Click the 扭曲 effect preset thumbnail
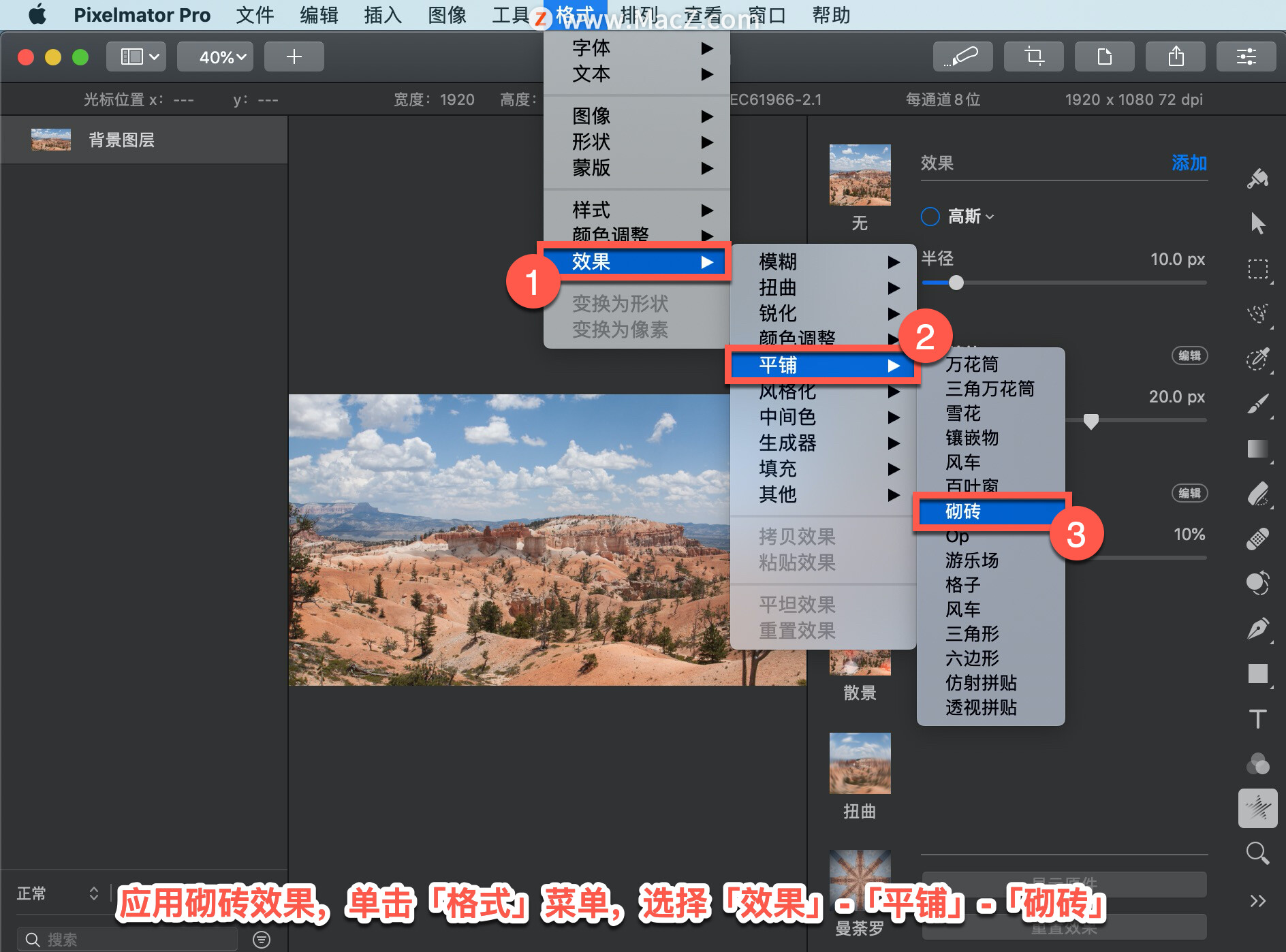This screenshot has width=1286, height=952. [x=860, y=763]
